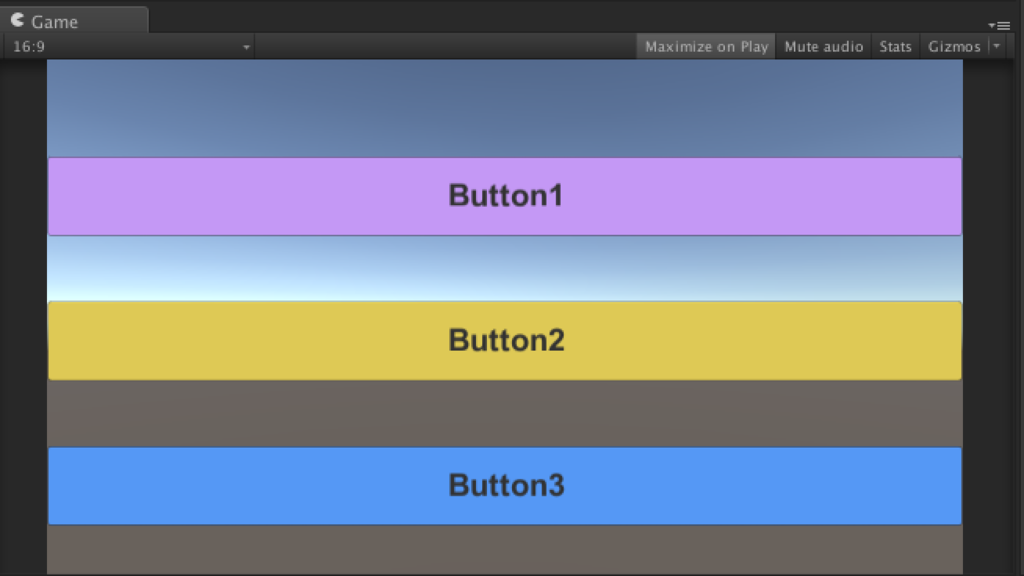Click the sky strip between Button1 and Button2
Screen dimensions: 1024x576
[x=505, y=268]
